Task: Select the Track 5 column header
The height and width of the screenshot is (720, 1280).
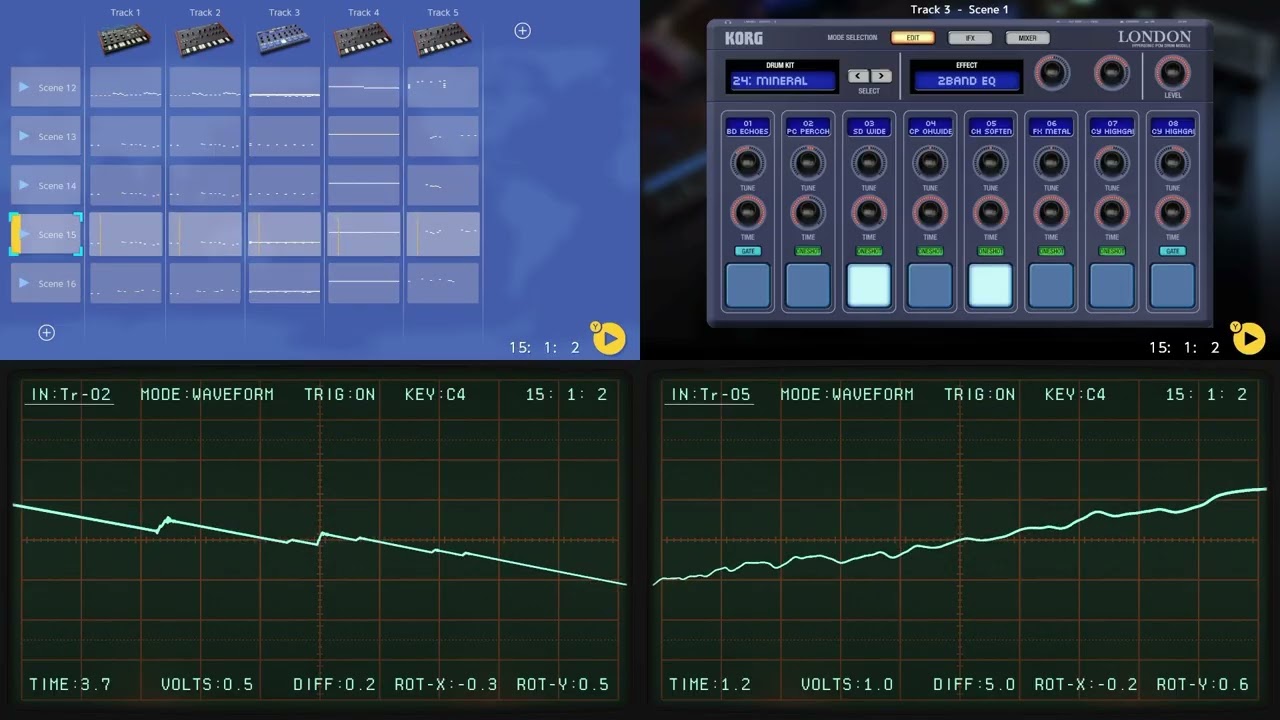Action: pos(443,13)
